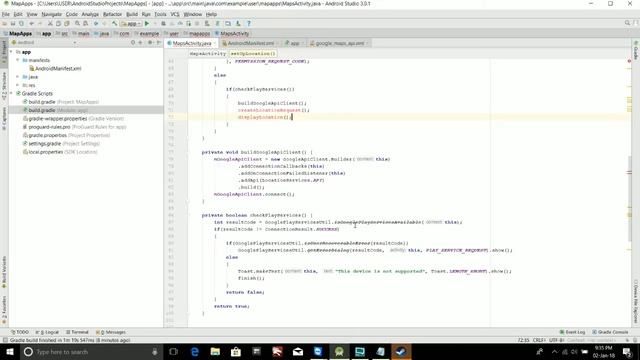The height and width of the screenshot is (360, 640).
Task: Click the Project panel collapse-all icon
Action: coord(140,42)
